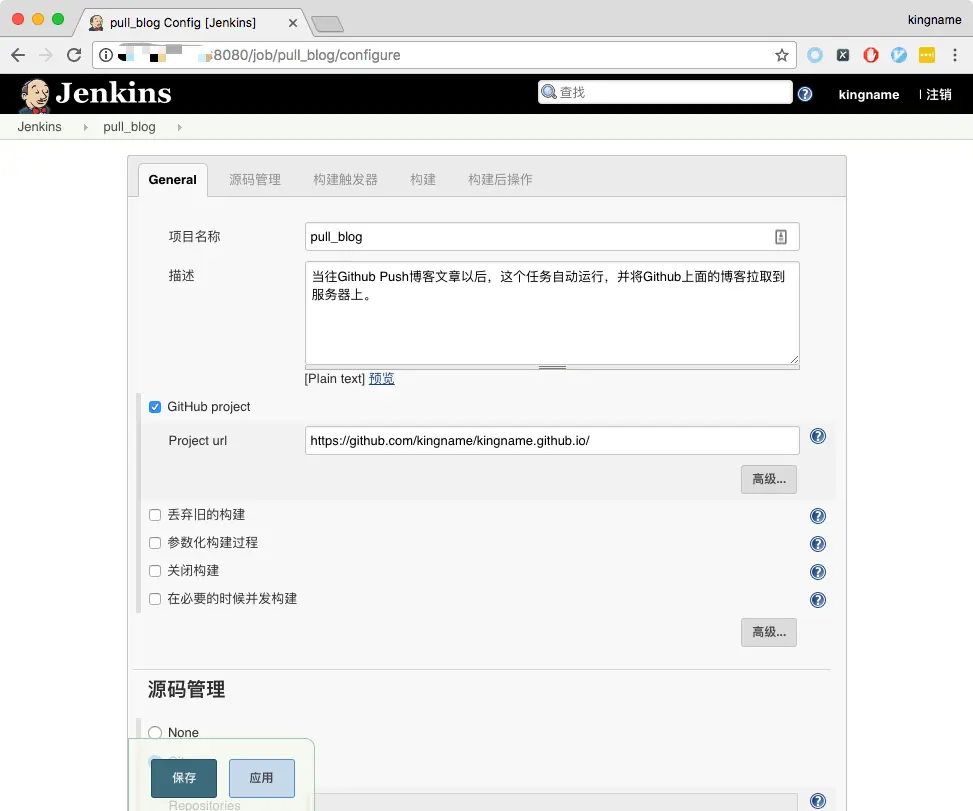The image size is (973, 811).
Task: Go to pull_blog breadcrumb link
Action: click(x=129, y=127)
